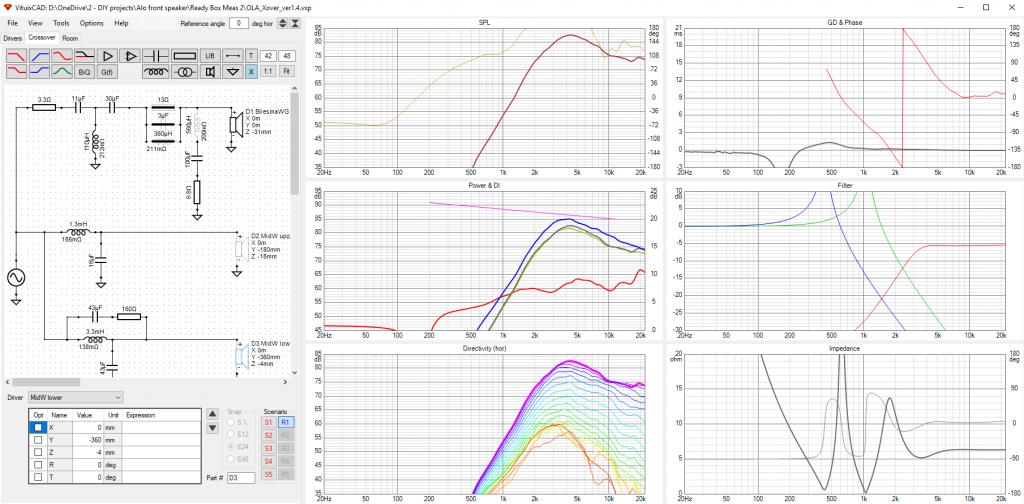Select scenario S2 button
The height and width of the screenshot is (504, 1024).
coord(268,435)
